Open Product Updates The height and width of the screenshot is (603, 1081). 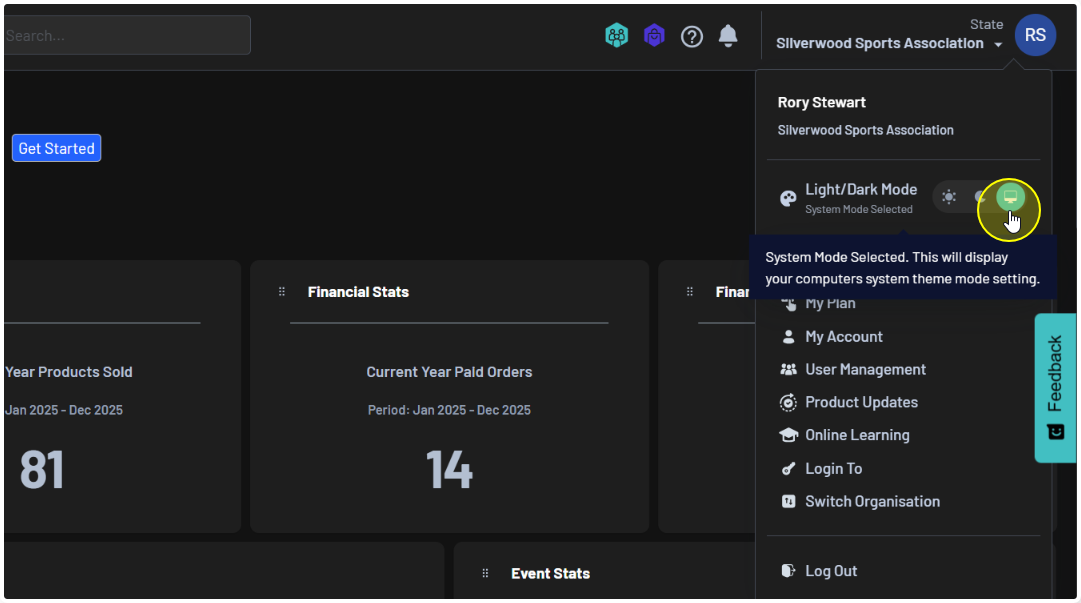(x=861, y=402)
